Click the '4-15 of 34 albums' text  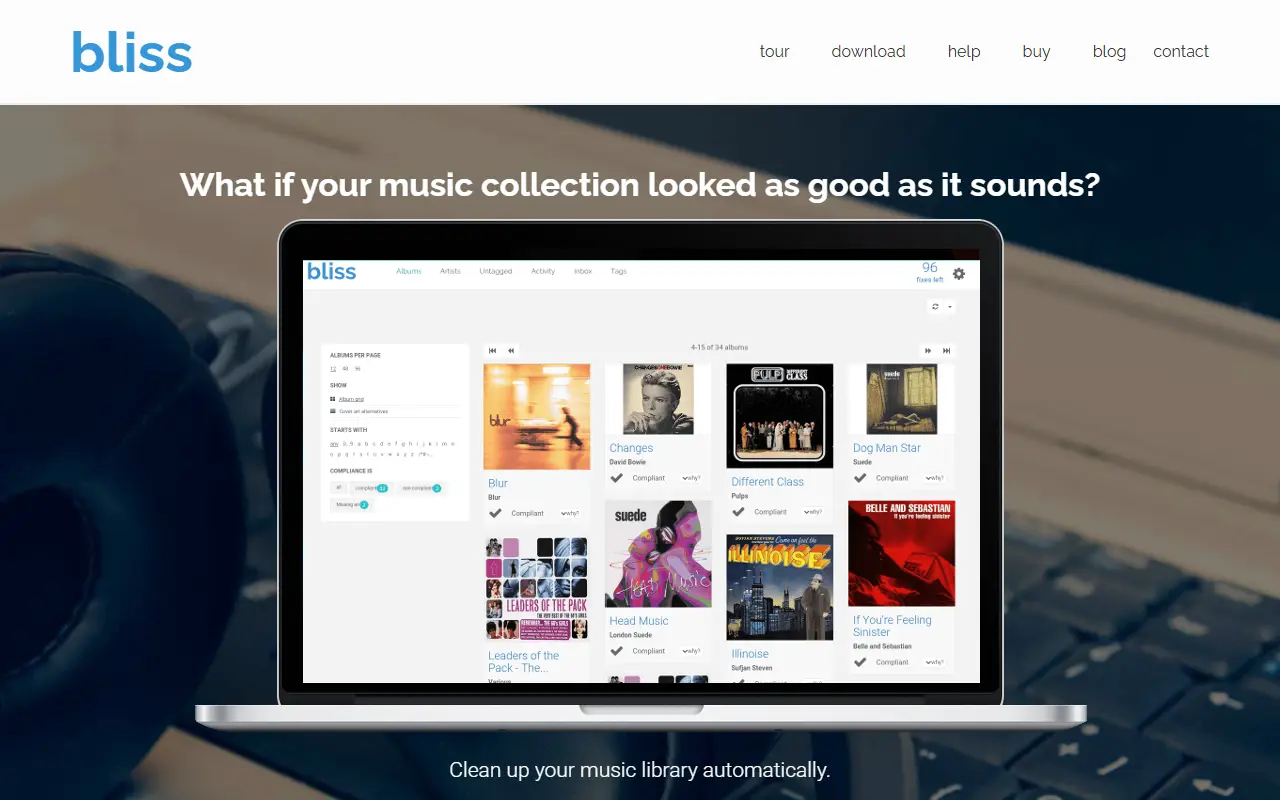pos(719,348)
